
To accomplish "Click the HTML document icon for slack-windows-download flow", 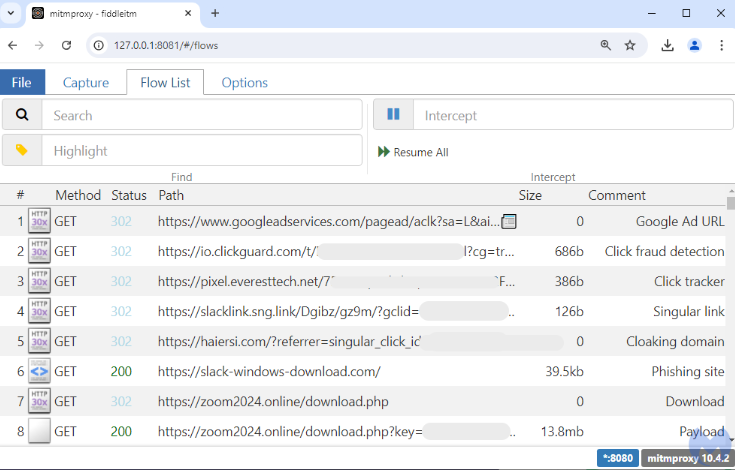I will pos(39,371).
